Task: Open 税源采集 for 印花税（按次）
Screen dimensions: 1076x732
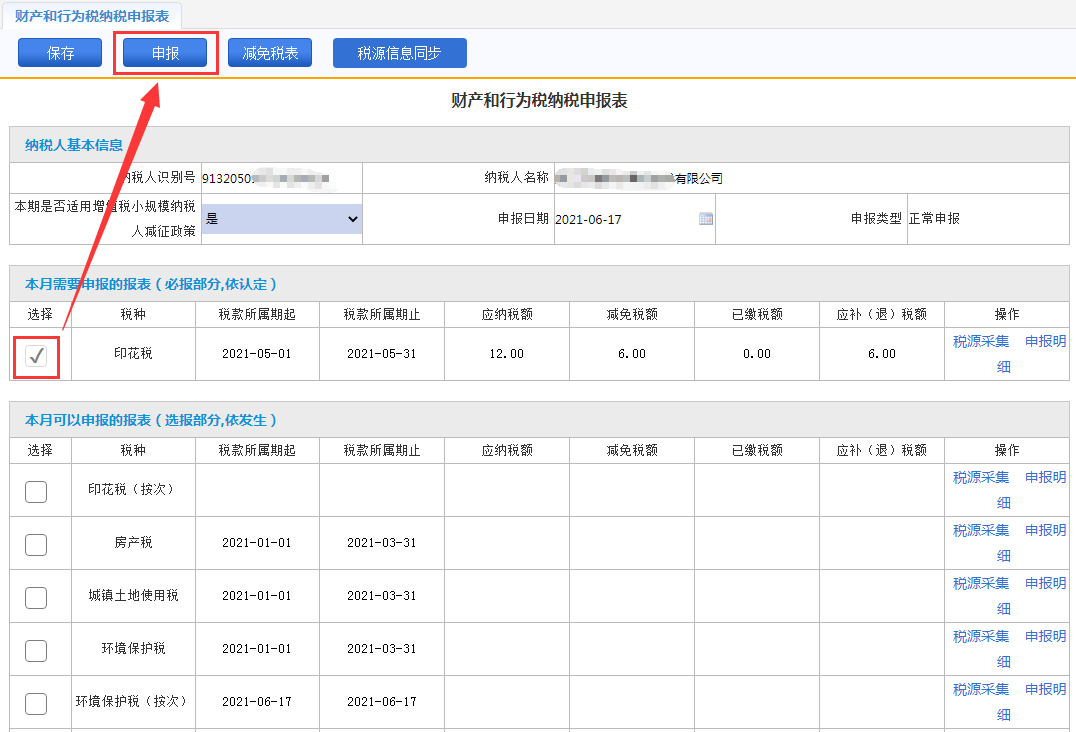Action: coord(981,477)
